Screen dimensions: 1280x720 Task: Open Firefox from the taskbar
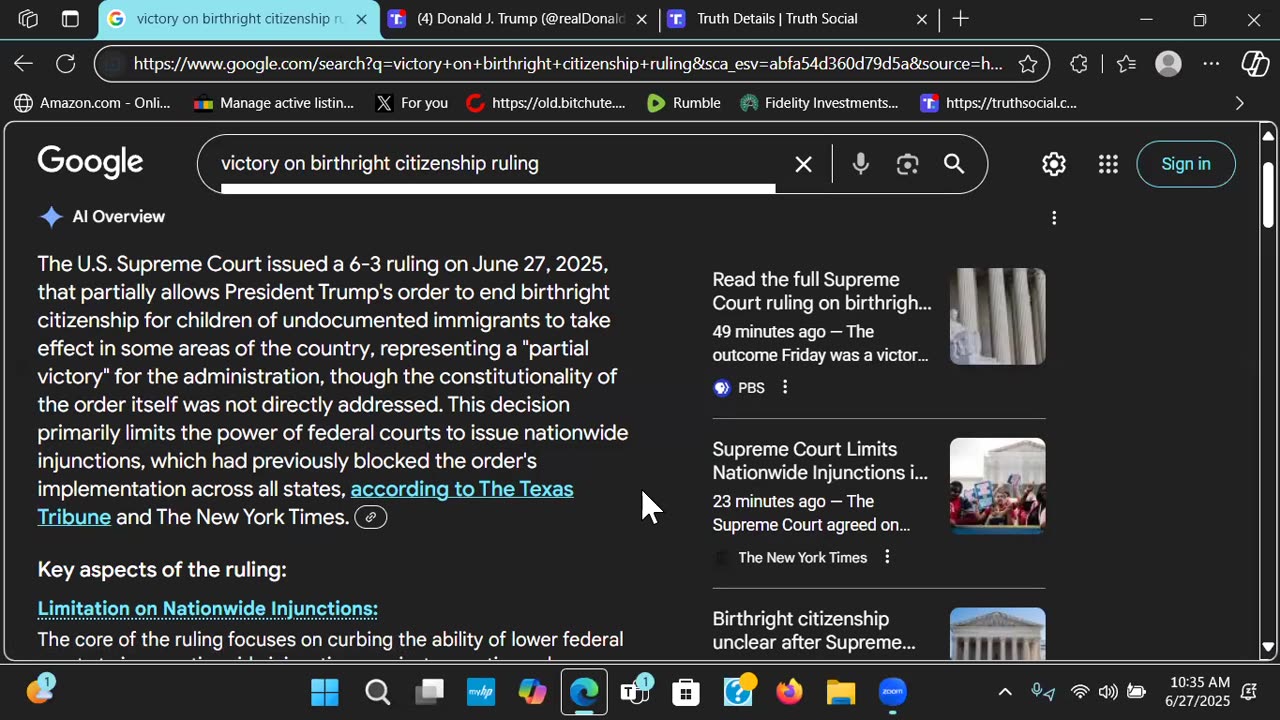point(790,692)
